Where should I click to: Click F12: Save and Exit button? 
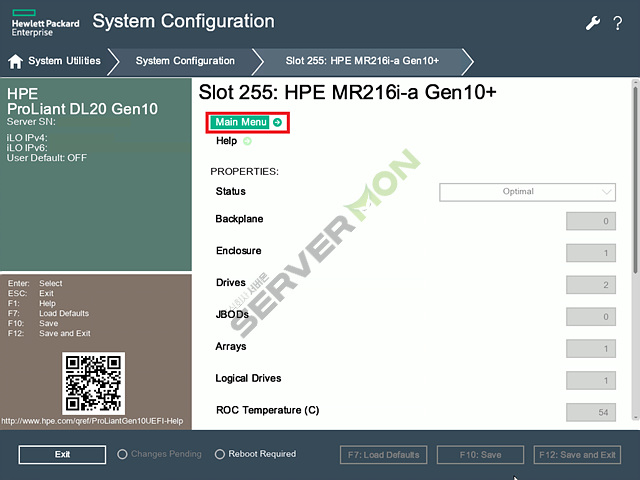pos(577,455)
